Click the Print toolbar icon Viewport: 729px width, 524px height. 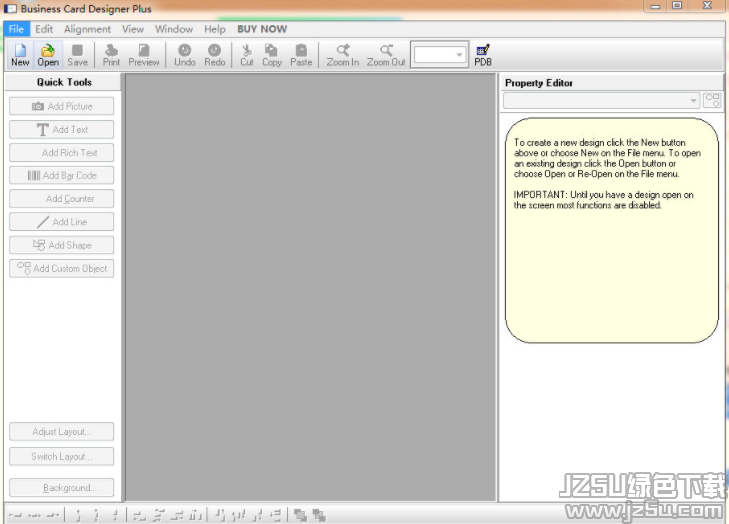coord(111,55)
